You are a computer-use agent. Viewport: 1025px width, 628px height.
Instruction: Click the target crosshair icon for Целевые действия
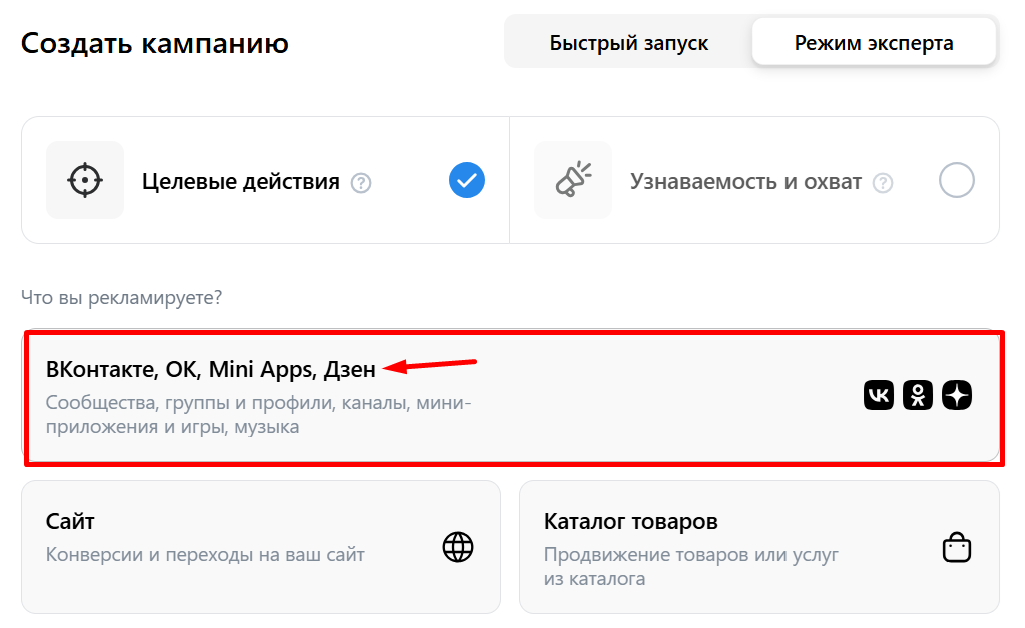(85, 180)
